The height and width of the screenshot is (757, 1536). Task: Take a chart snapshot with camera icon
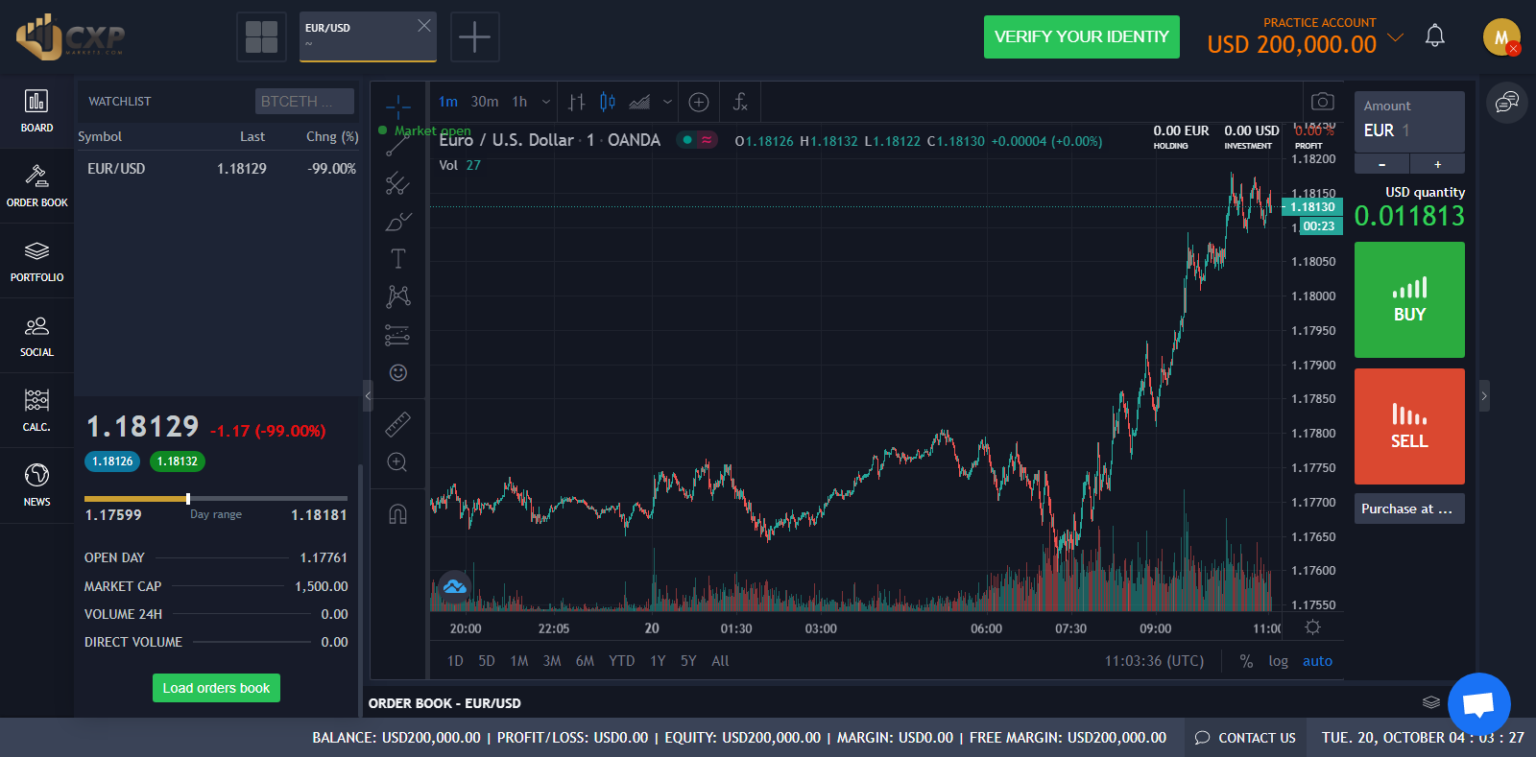coord(1322,101)
